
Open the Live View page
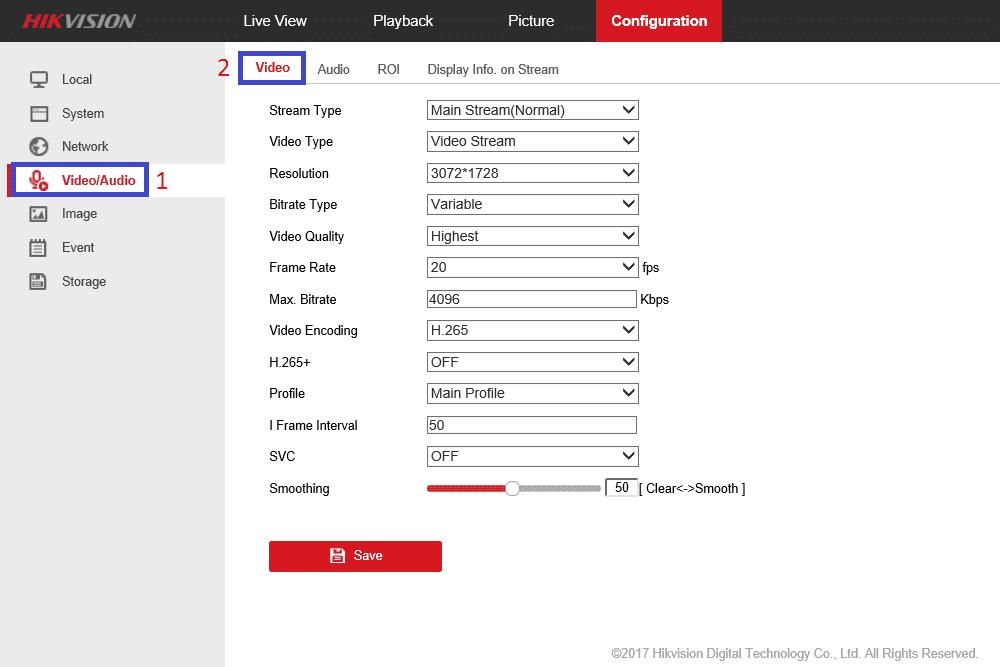pyautogui.click(x=275, y=21)
